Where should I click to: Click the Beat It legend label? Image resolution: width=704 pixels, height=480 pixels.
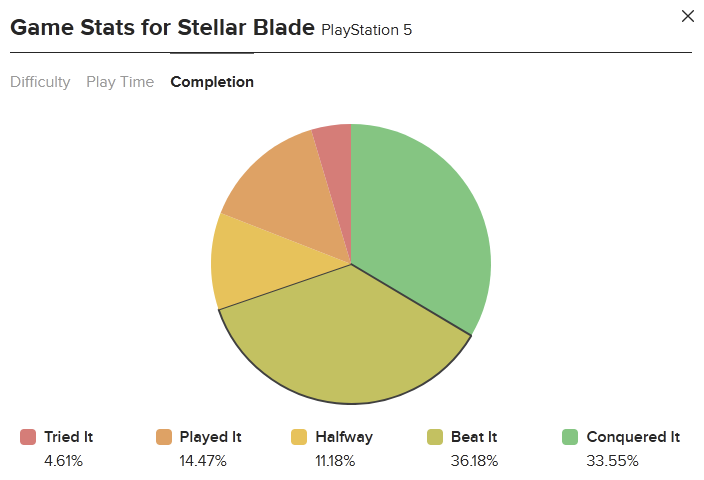474,437
